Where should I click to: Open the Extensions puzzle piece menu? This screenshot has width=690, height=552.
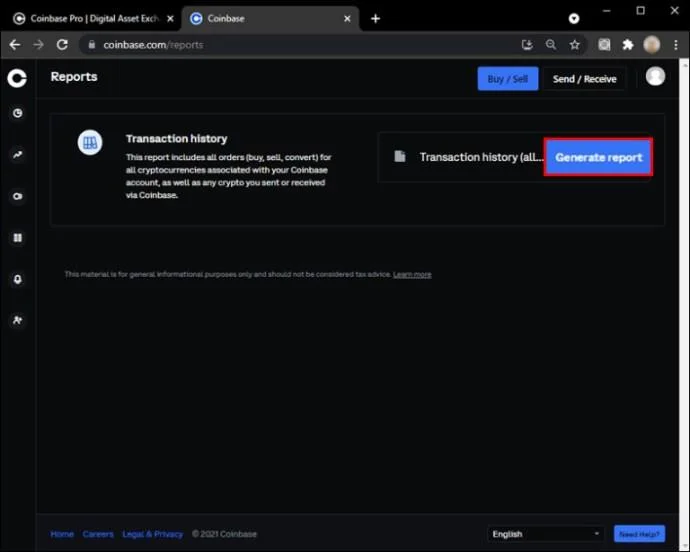tap(628, 44)
